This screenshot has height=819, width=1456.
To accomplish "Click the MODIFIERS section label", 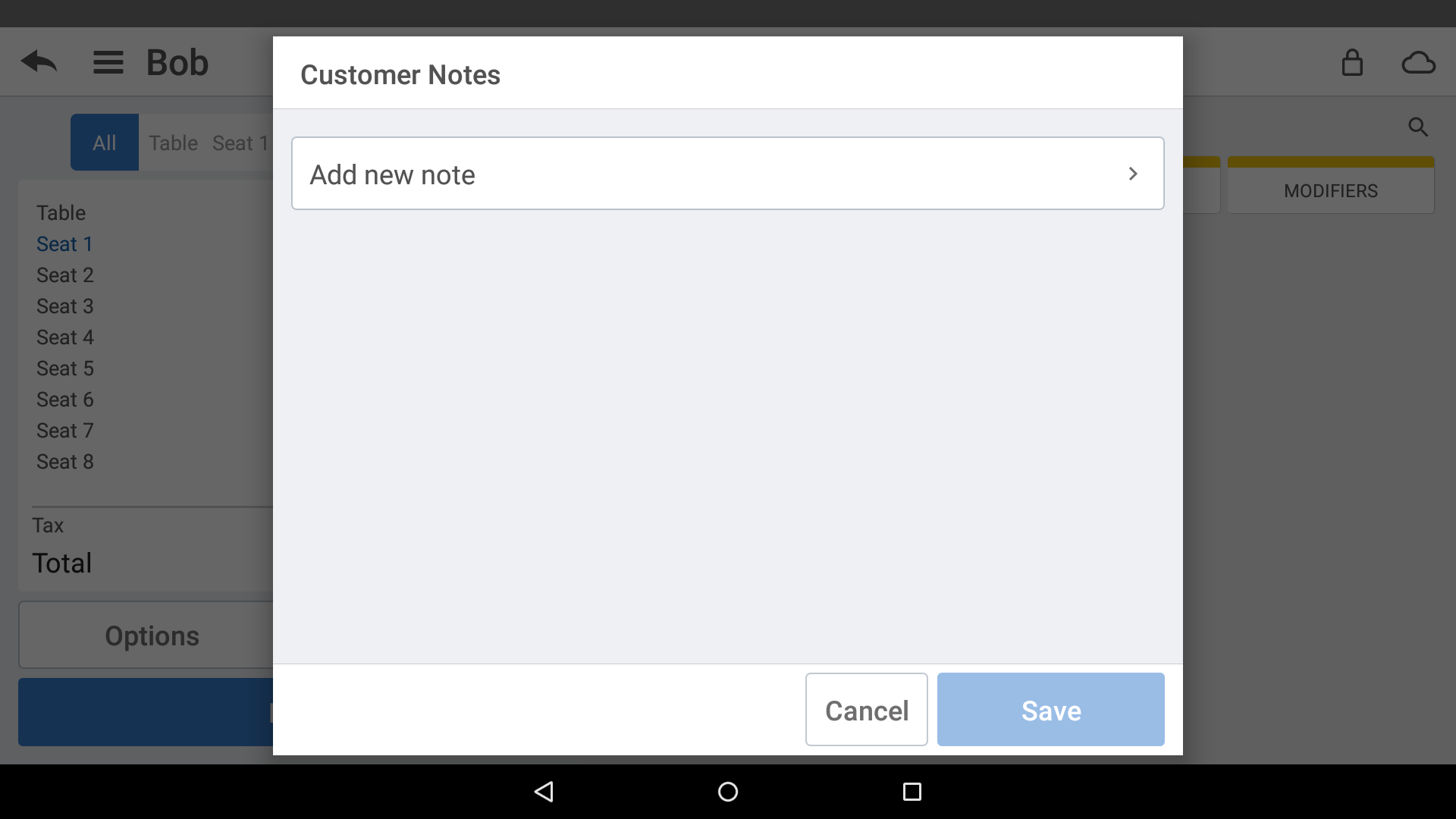I will click(x=1330, y=190).
